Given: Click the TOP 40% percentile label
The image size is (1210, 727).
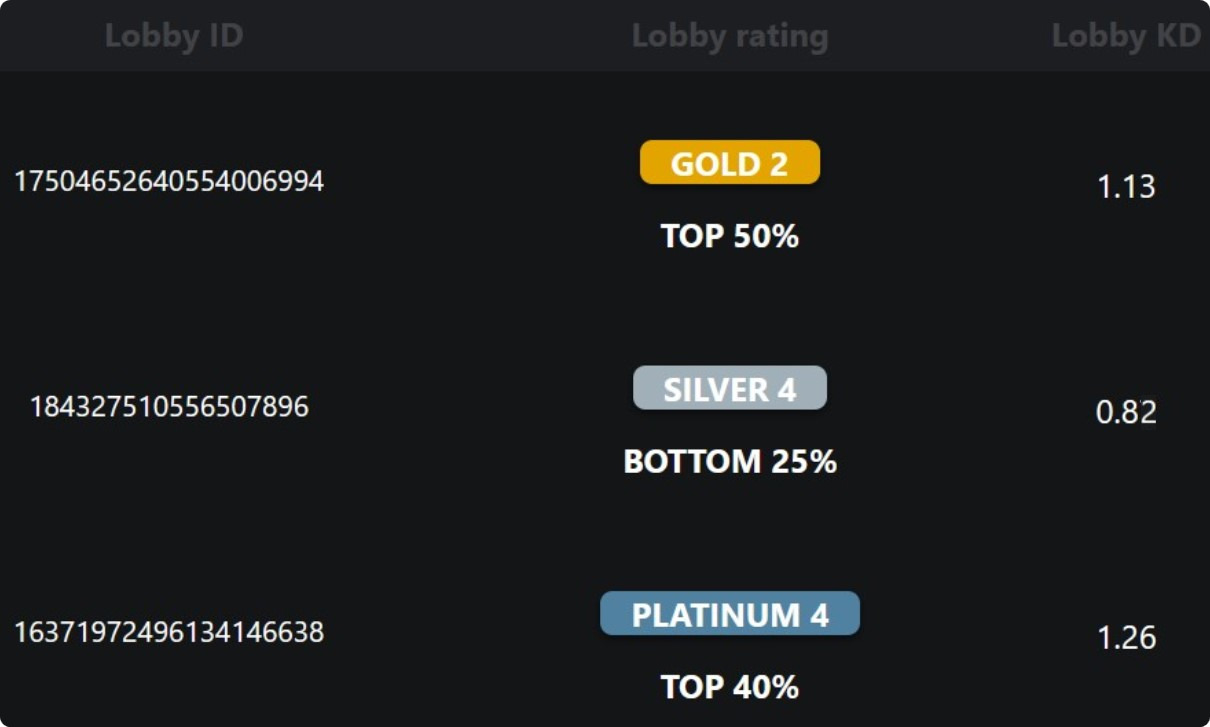Looking at the screenshot, I should tap(730, 687).
